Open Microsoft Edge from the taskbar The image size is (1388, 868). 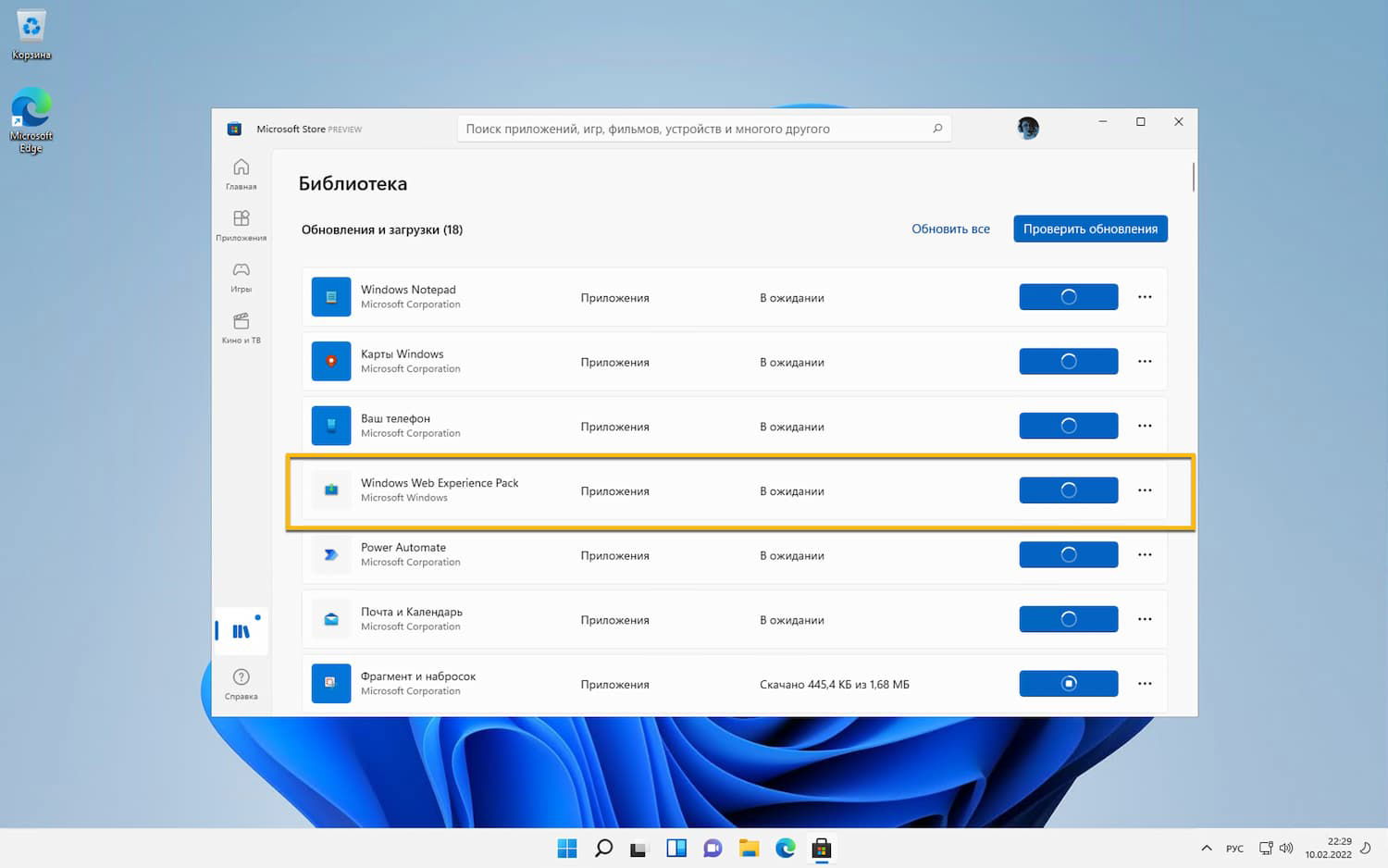click(x=785, y=848)
